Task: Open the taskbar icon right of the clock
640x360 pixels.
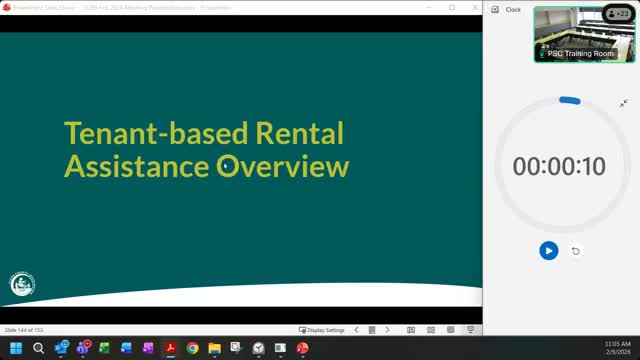Action: click(280, 348)
